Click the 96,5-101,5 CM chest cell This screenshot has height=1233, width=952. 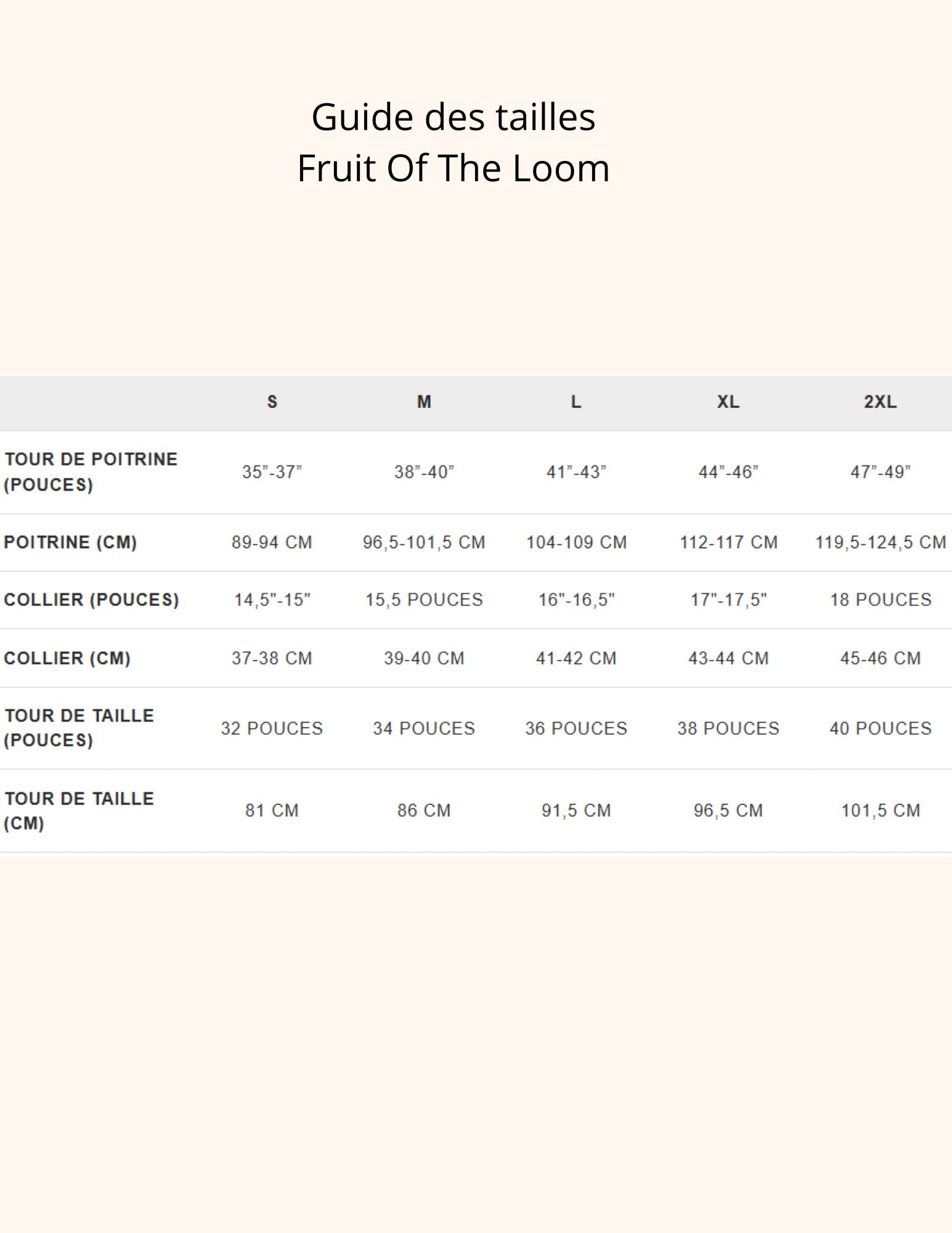click(x=424, y=543)
